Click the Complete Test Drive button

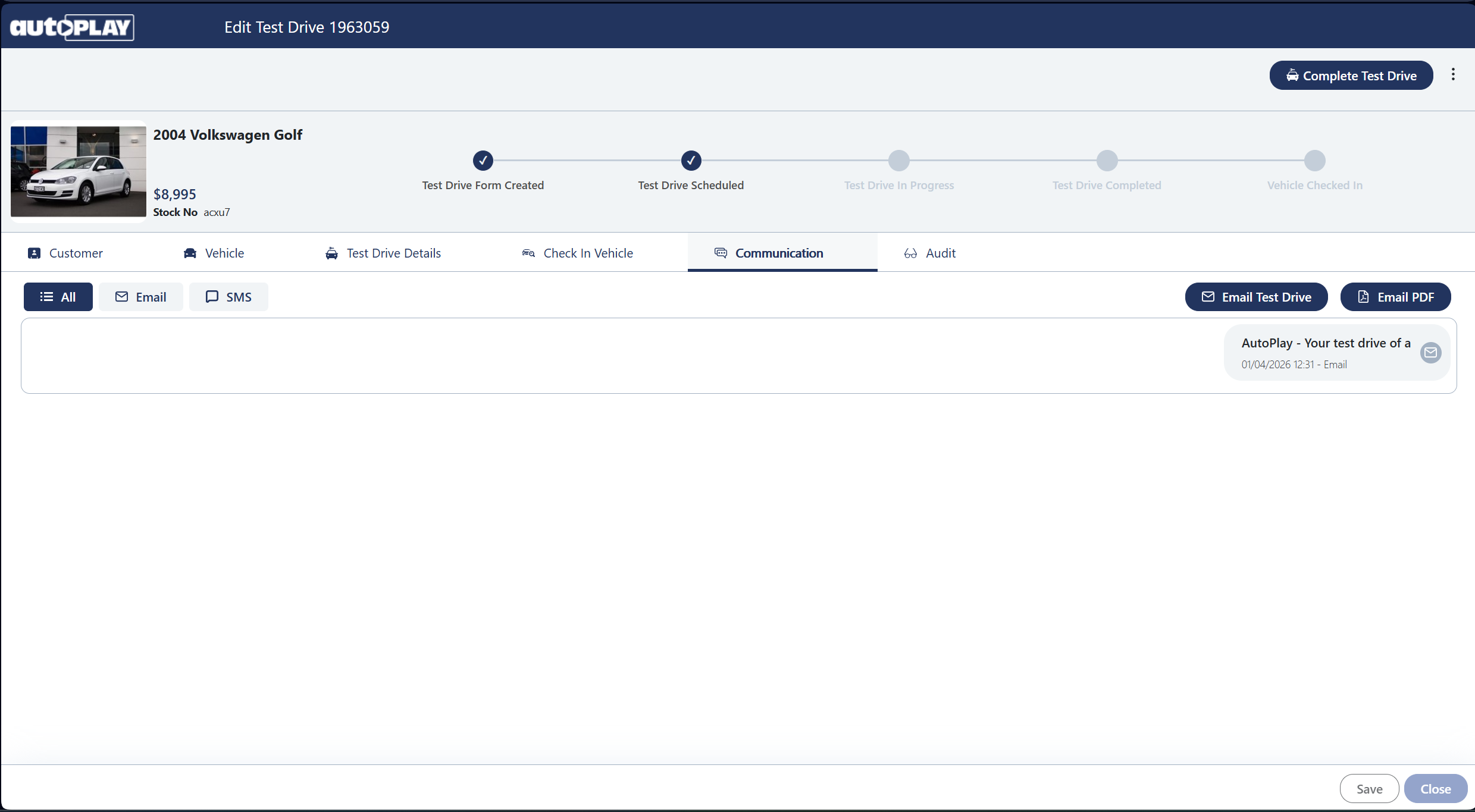point(1351,76)
